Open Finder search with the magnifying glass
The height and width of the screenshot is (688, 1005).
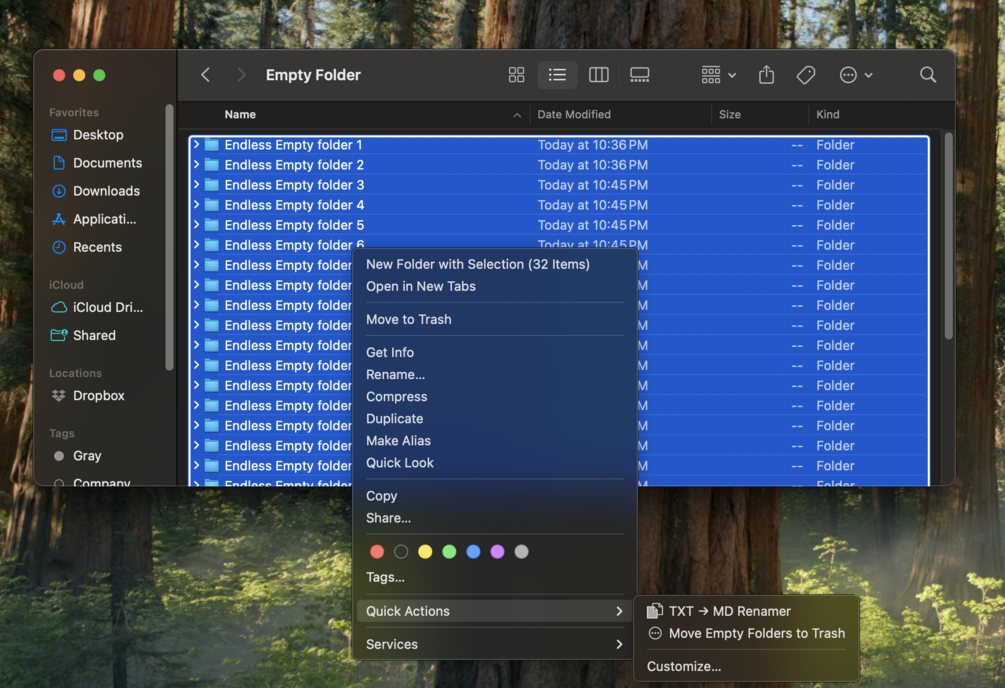click(927, 75)
